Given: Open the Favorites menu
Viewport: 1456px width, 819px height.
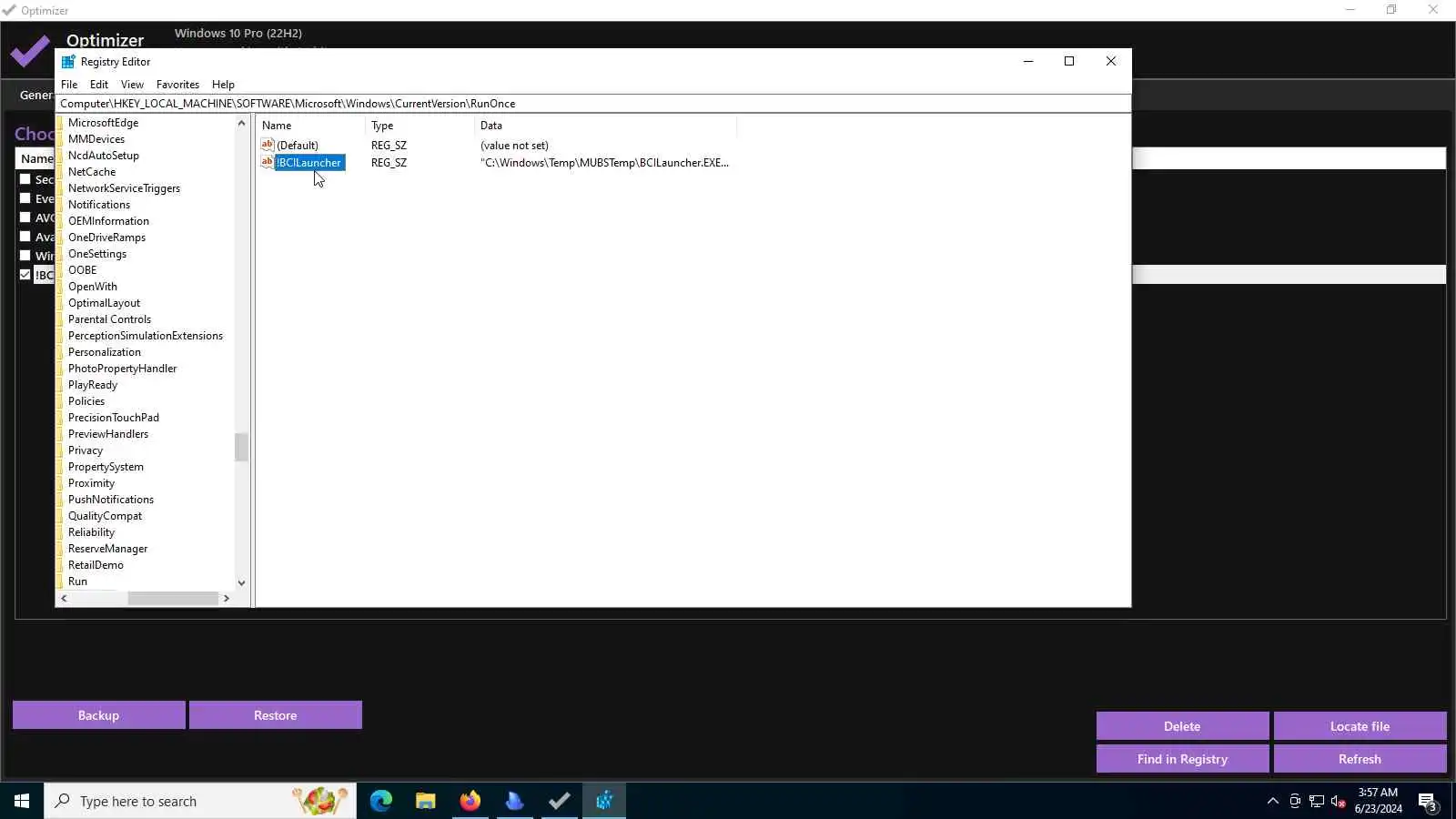Looking at the screenshot, I should (177, 85).
